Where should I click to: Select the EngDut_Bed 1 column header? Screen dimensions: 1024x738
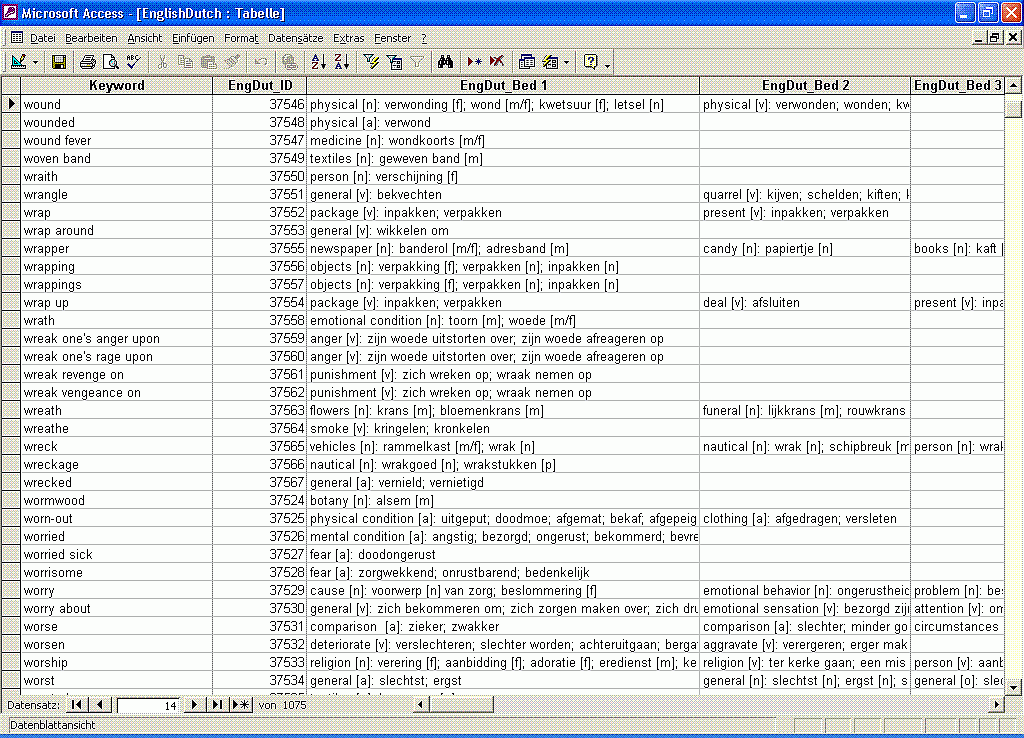[504, 86]
